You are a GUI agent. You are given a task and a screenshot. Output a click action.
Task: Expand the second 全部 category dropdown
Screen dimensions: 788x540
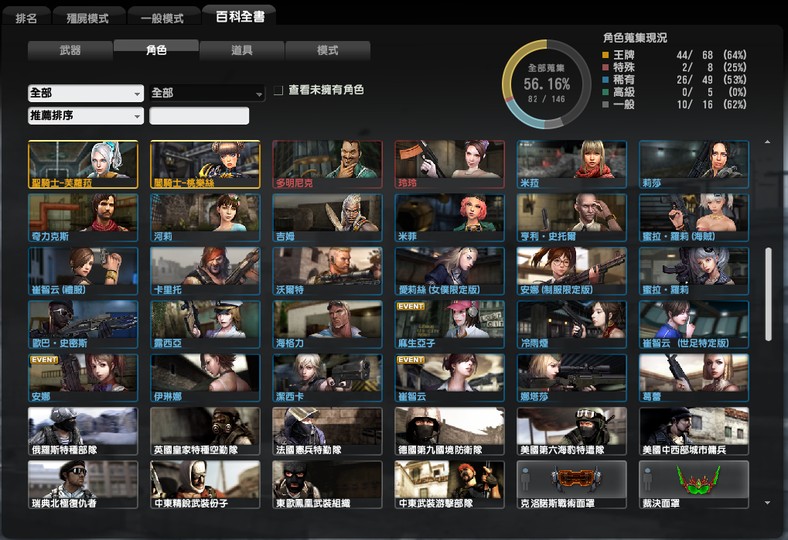tap(206, 93)
